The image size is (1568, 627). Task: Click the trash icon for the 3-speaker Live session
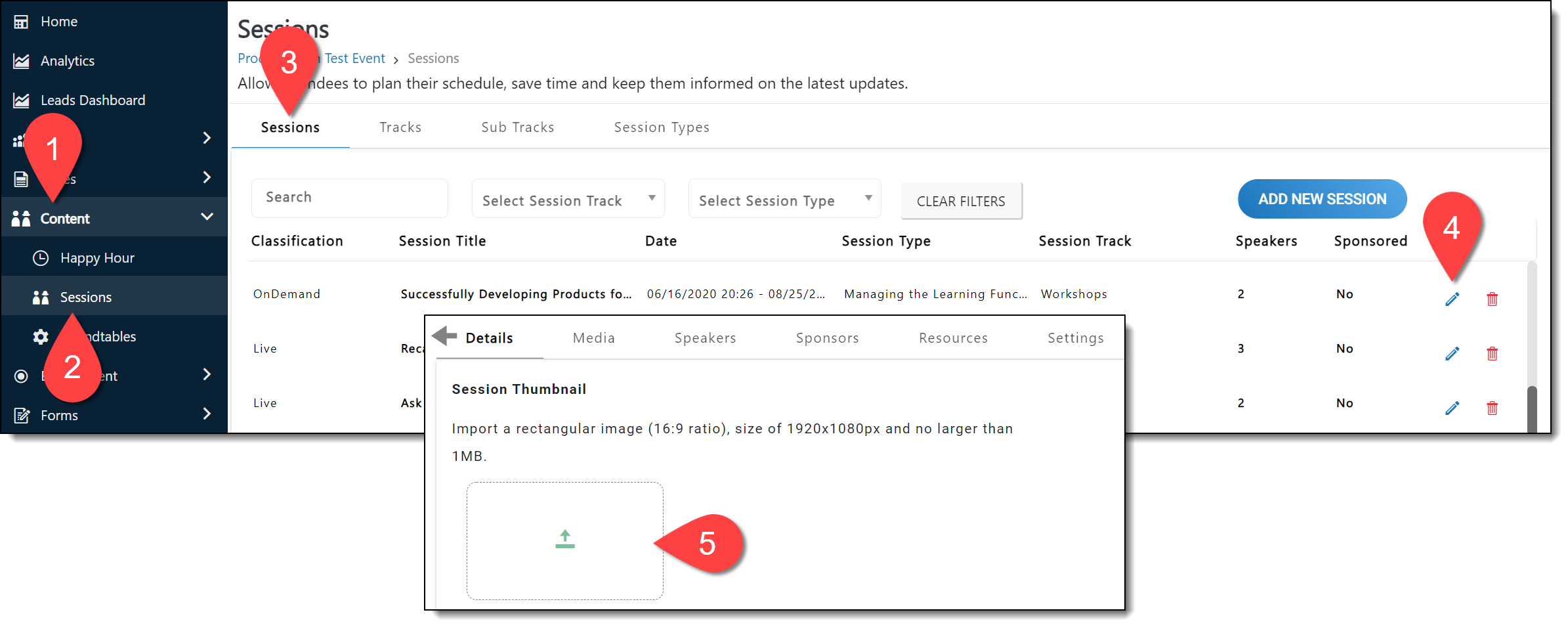tap(1492, 353)
